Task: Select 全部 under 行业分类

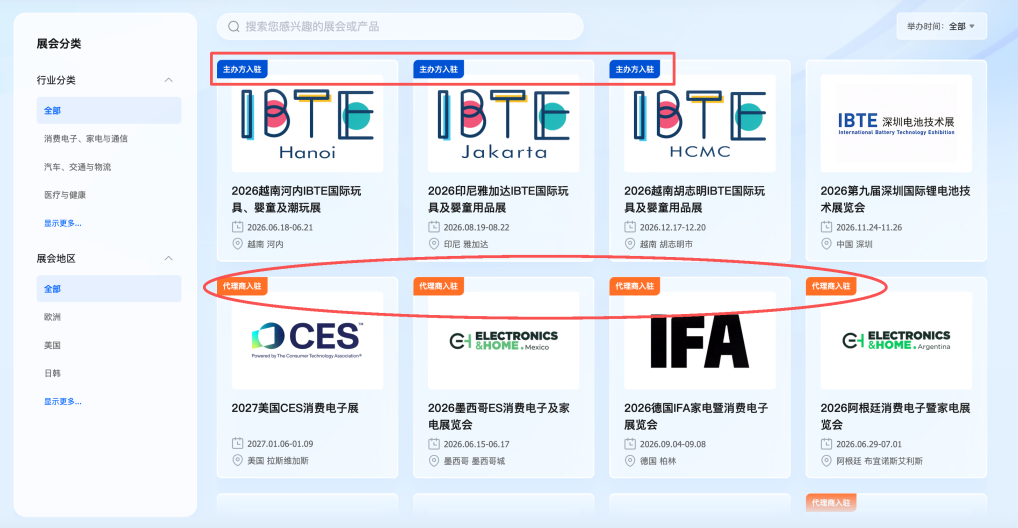Action: coord(109,110)
